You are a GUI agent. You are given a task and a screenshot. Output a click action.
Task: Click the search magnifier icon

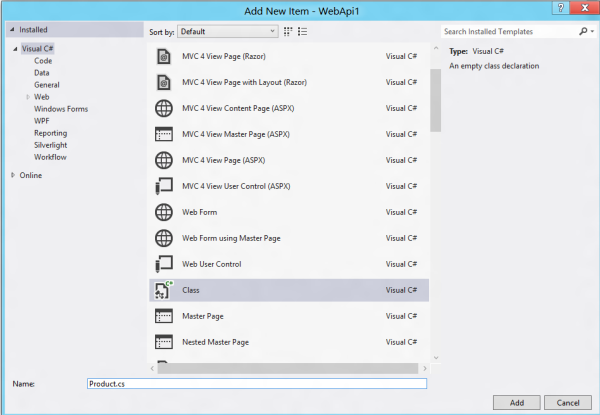[581, 32]
